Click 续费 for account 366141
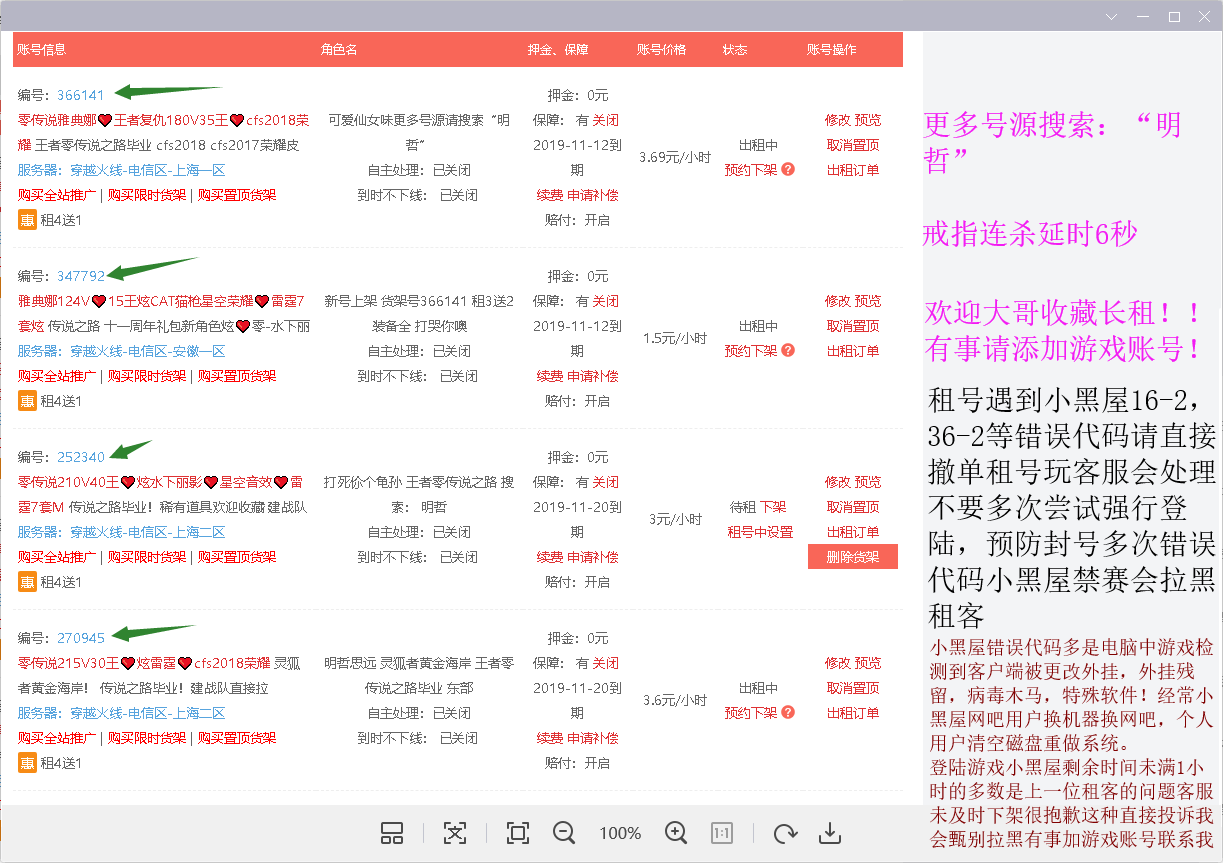Image resolution: width=1223 pixels, height=863 pixels. coord(550,195)
